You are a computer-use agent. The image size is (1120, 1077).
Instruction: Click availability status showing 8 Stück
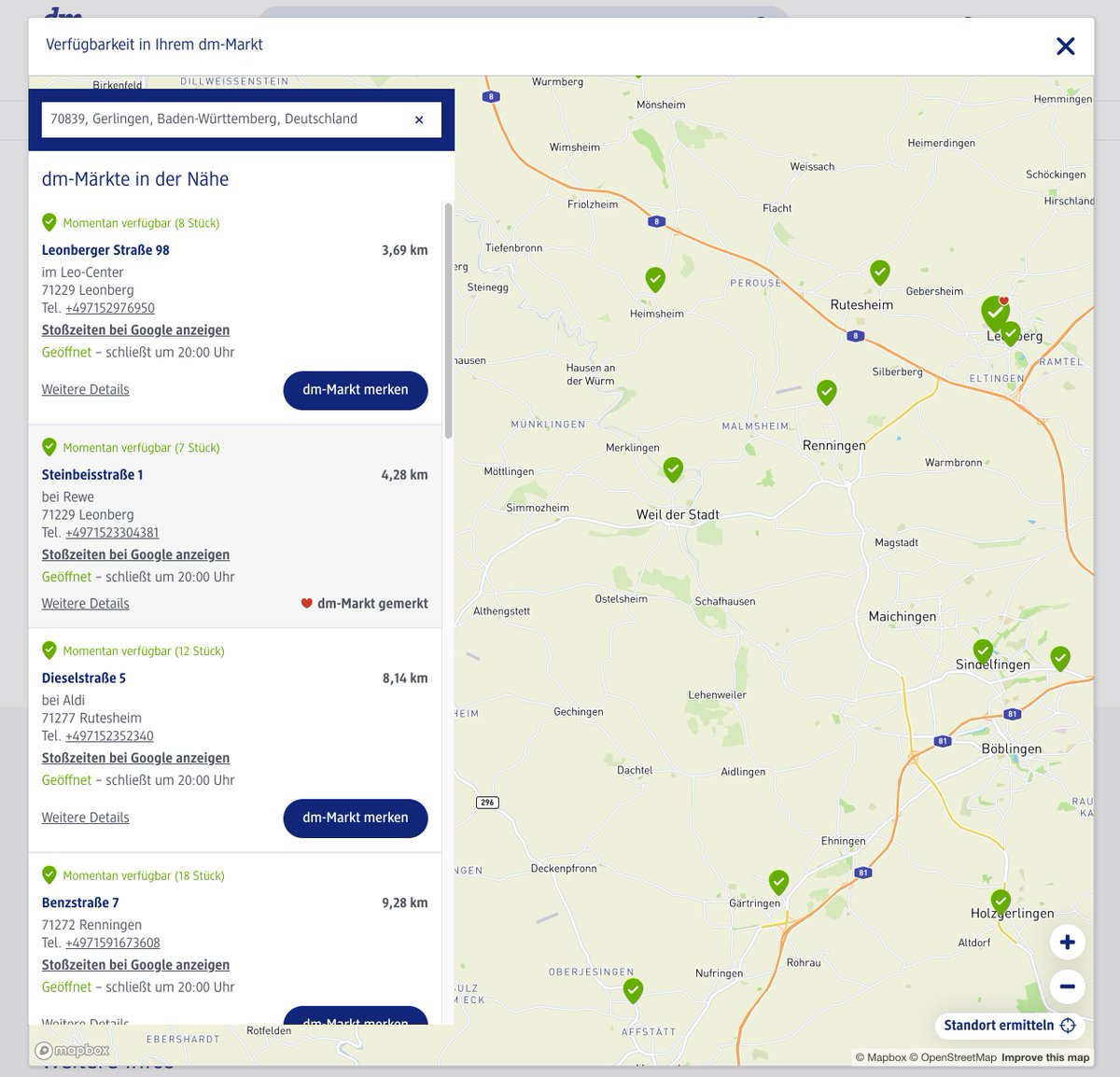tap(131, 223)
